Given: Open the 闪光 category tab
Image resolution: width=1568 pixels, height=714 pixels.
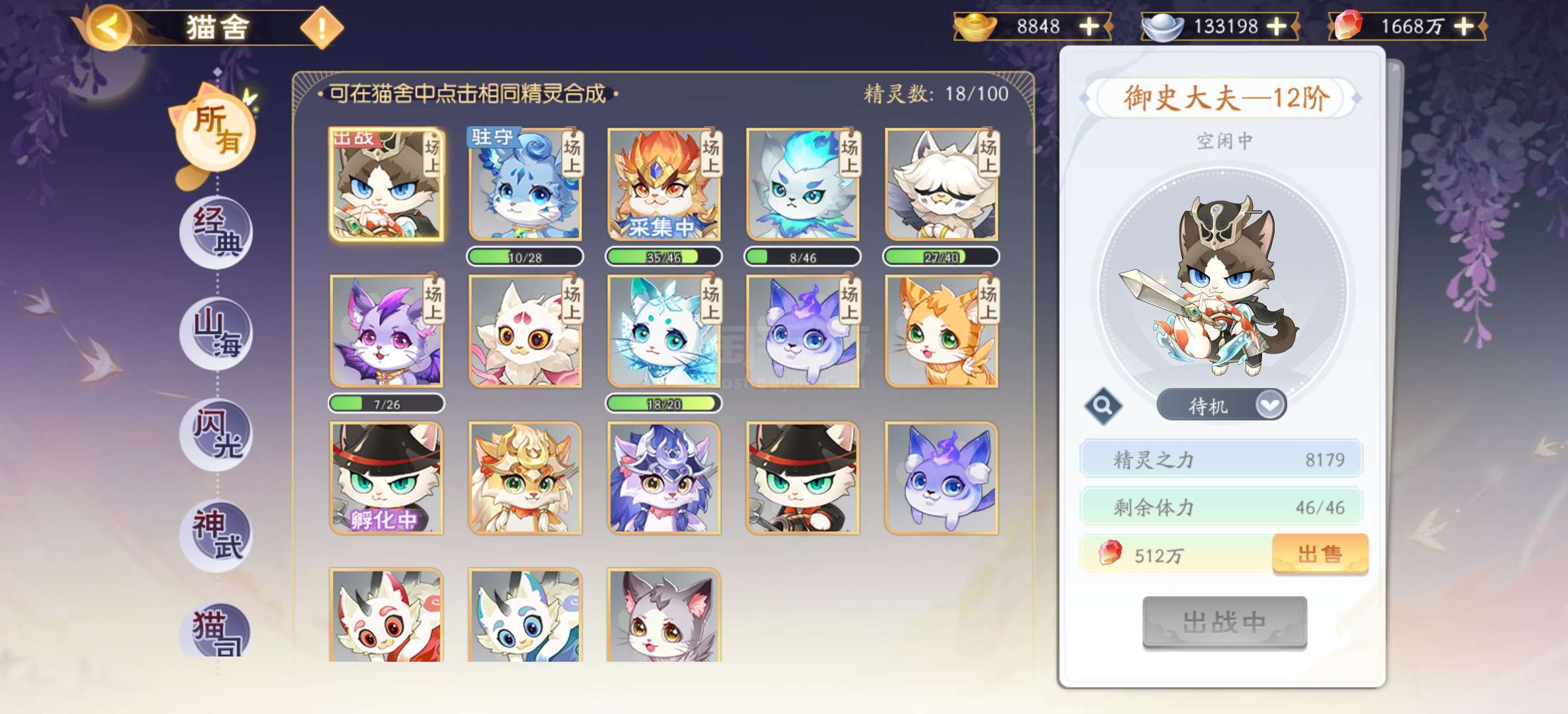Looking at the screenshot, I should (x=217, y=434).
